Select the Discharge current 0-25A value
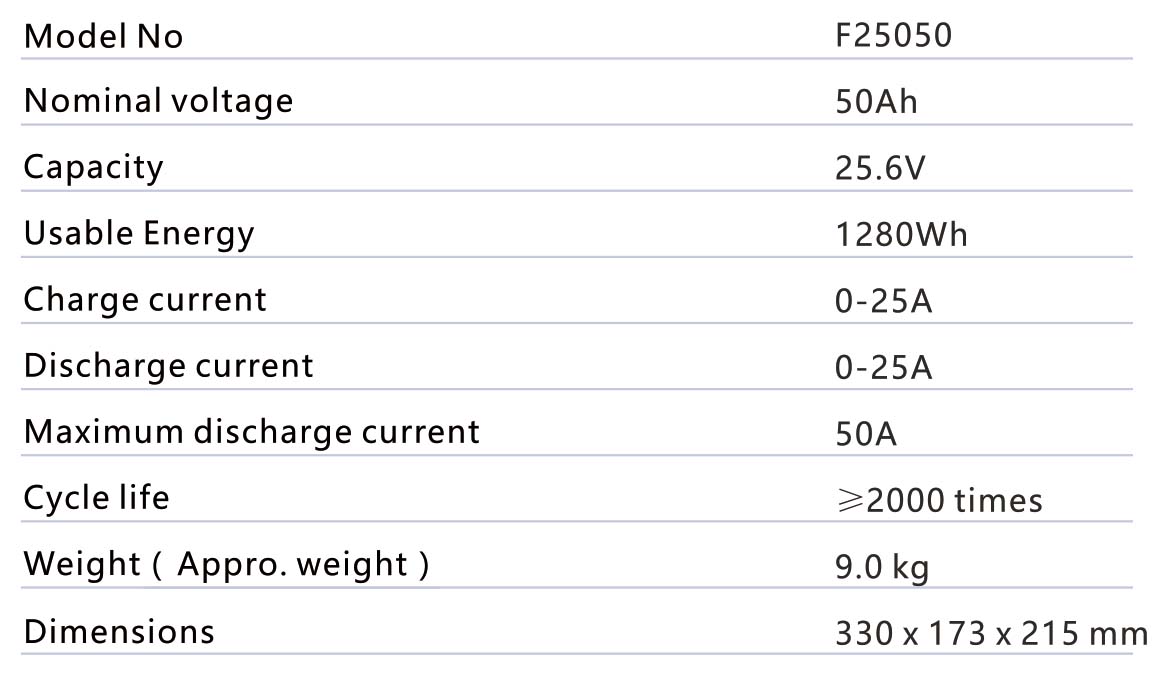This screenshot has height=675, width=1175. click(883, 368)
